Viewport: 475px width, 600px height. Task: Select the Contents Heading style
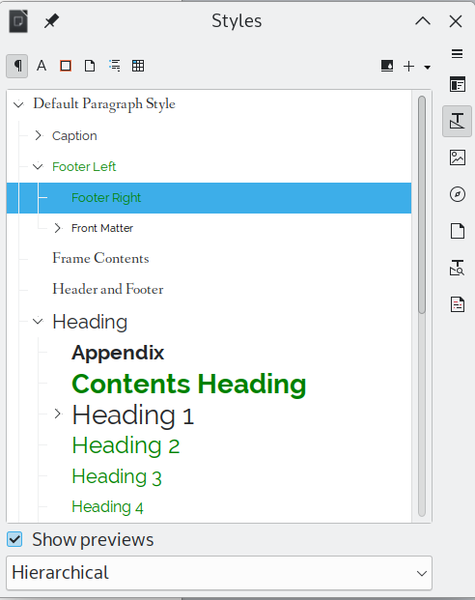click(x=189, y=384)
